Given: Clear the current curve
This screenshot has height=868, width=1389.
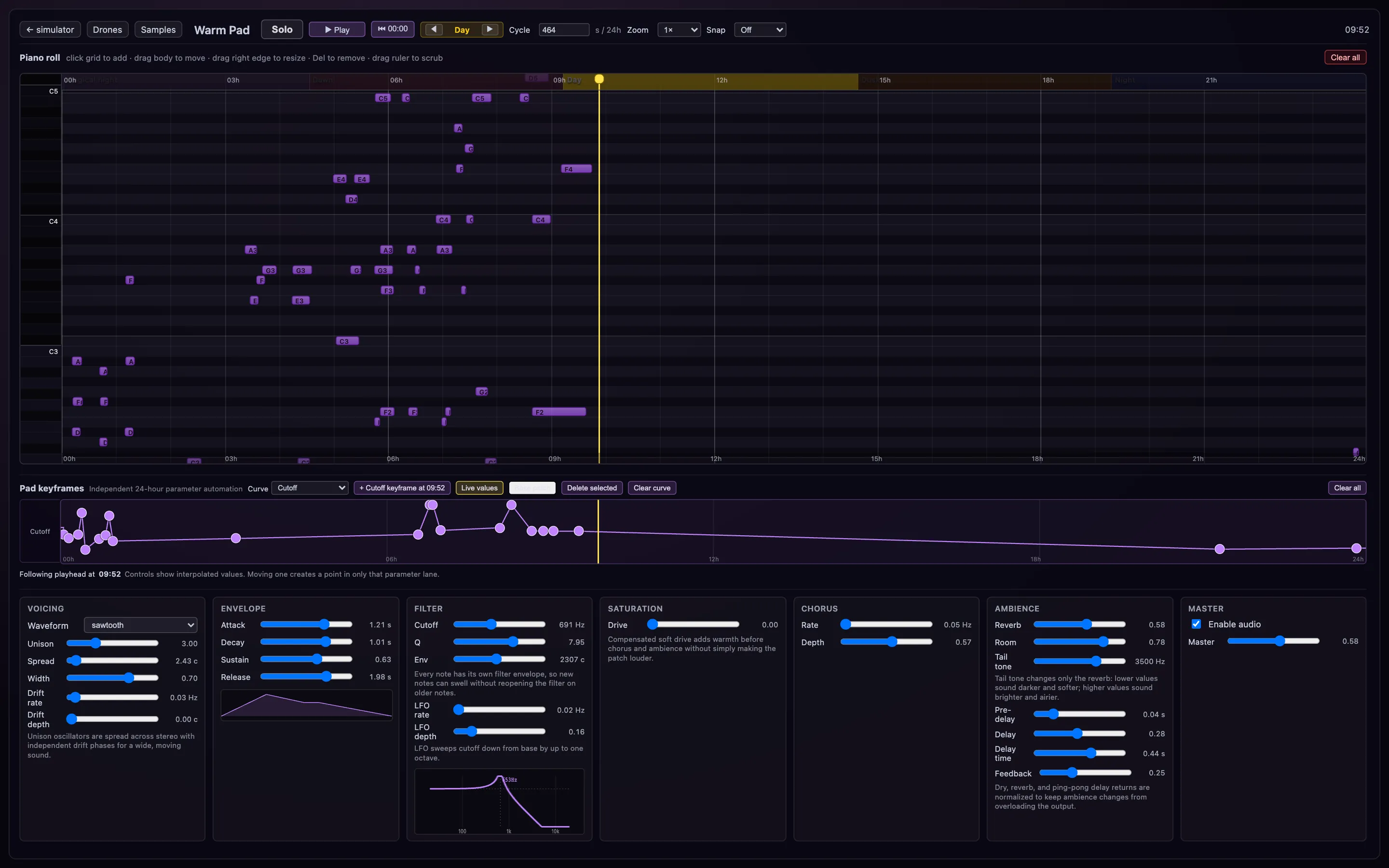Looking at the screenshot, I should point(652,488).
